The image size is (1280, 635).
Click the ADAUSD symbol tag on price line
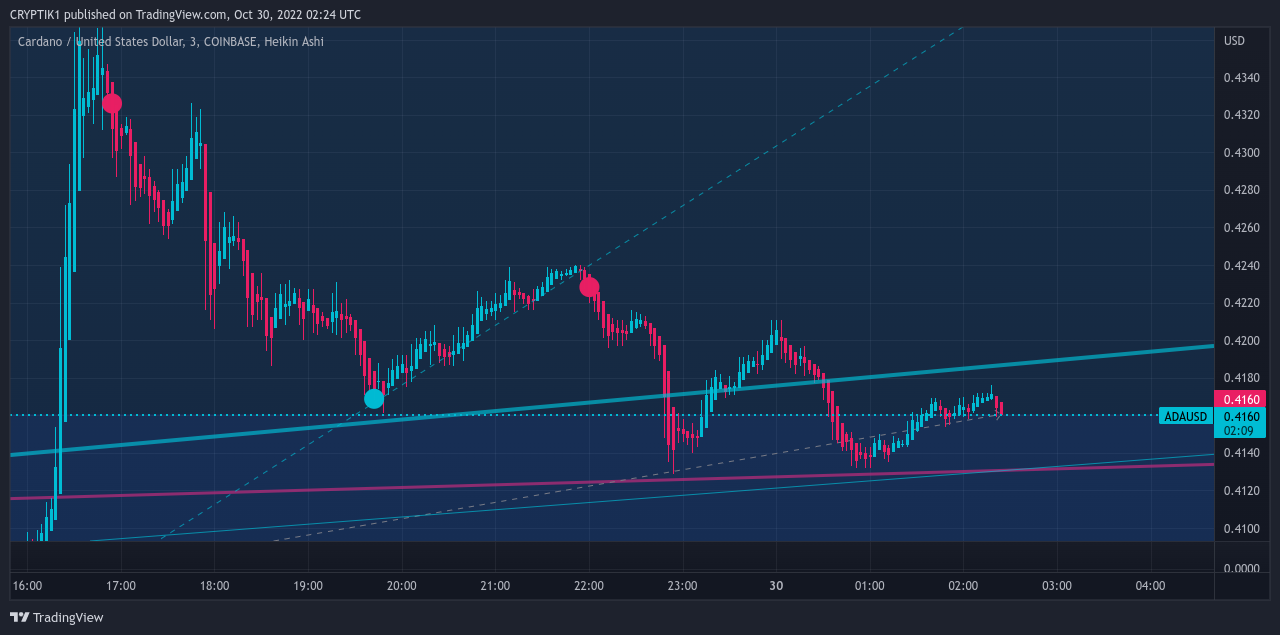coord(1186,416)
